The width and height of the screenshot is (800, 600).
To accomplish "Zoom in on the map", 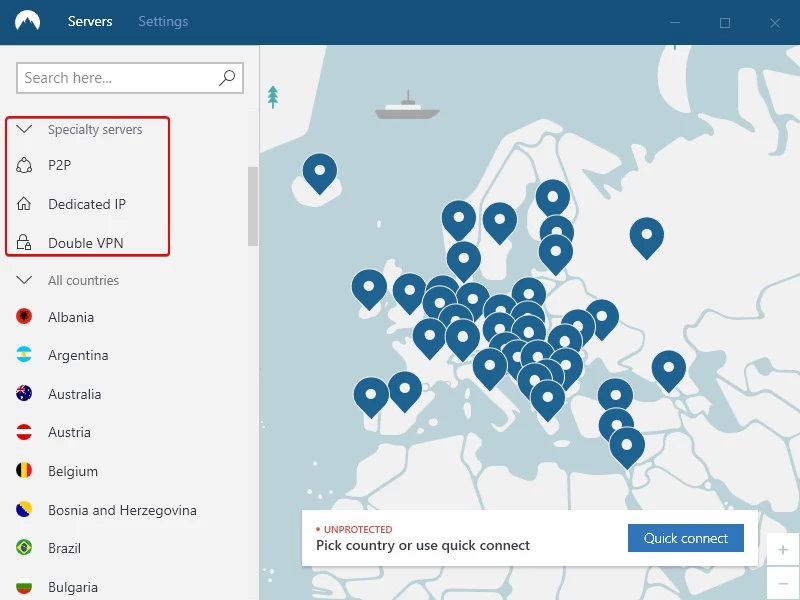I will 783,549.
